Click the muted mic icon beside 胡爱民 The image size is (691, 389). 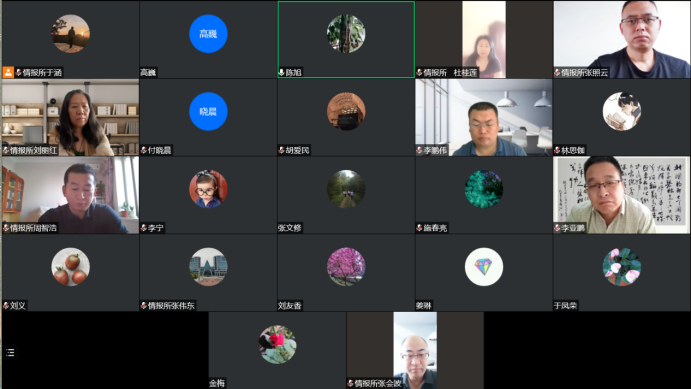[282, 150]
